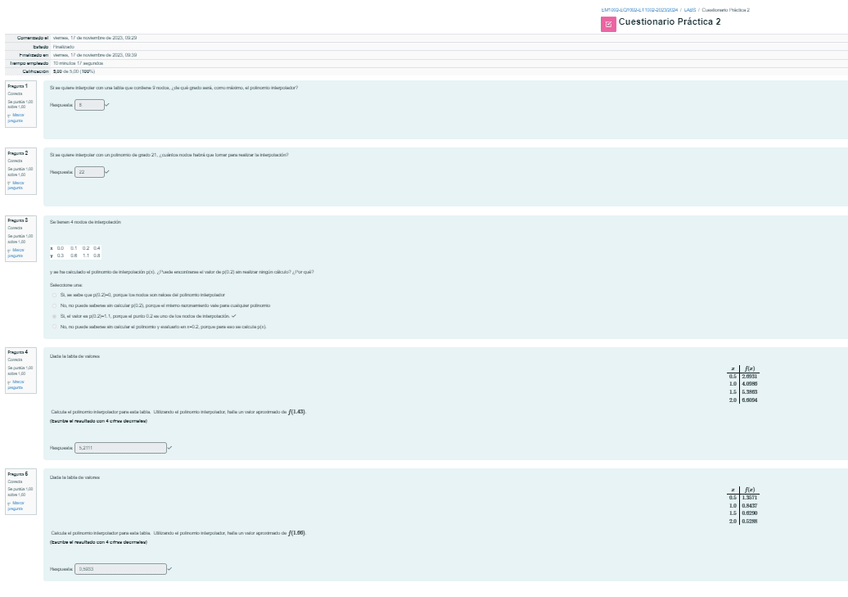Flag Pregunta 2 with Marcar pregunta

(x=16, y=185)
